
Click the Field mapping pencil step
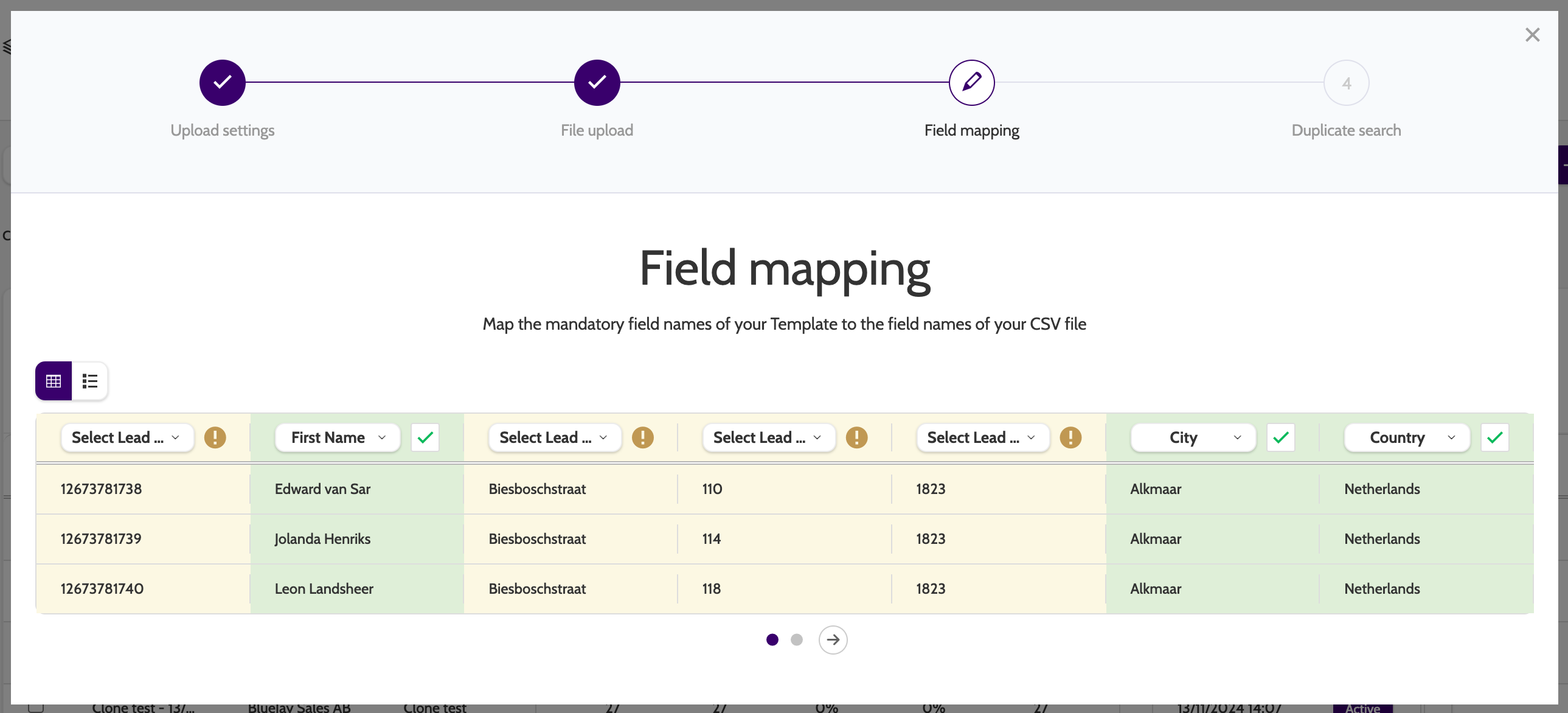point(971,83)
